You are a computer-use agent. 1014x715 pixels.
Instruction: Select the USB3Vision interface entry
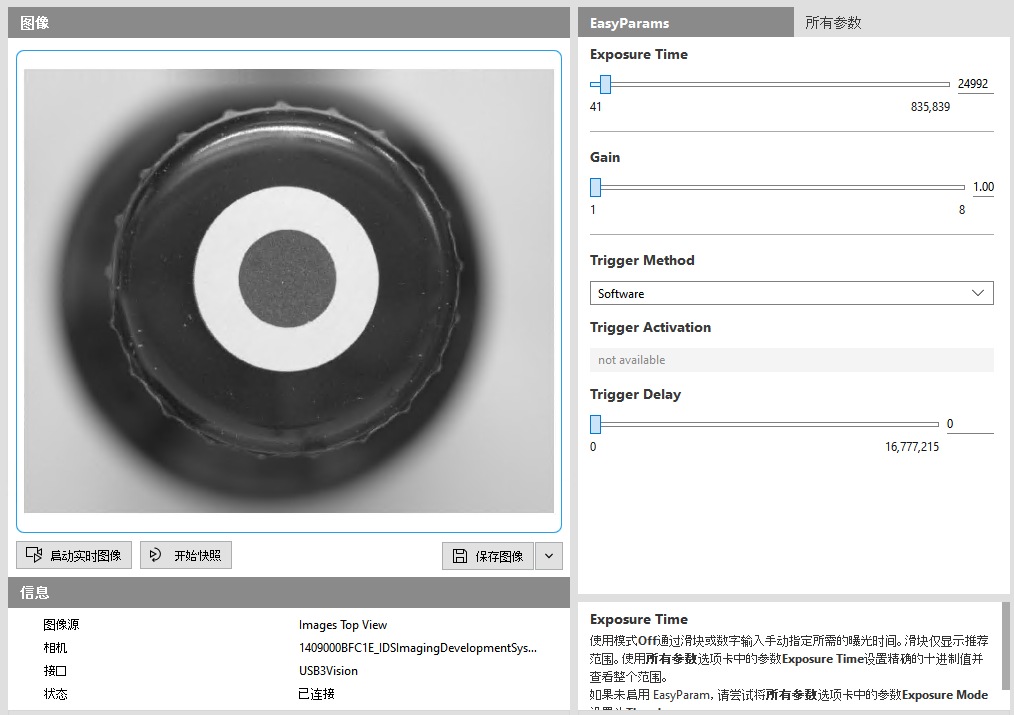(328, 671)
